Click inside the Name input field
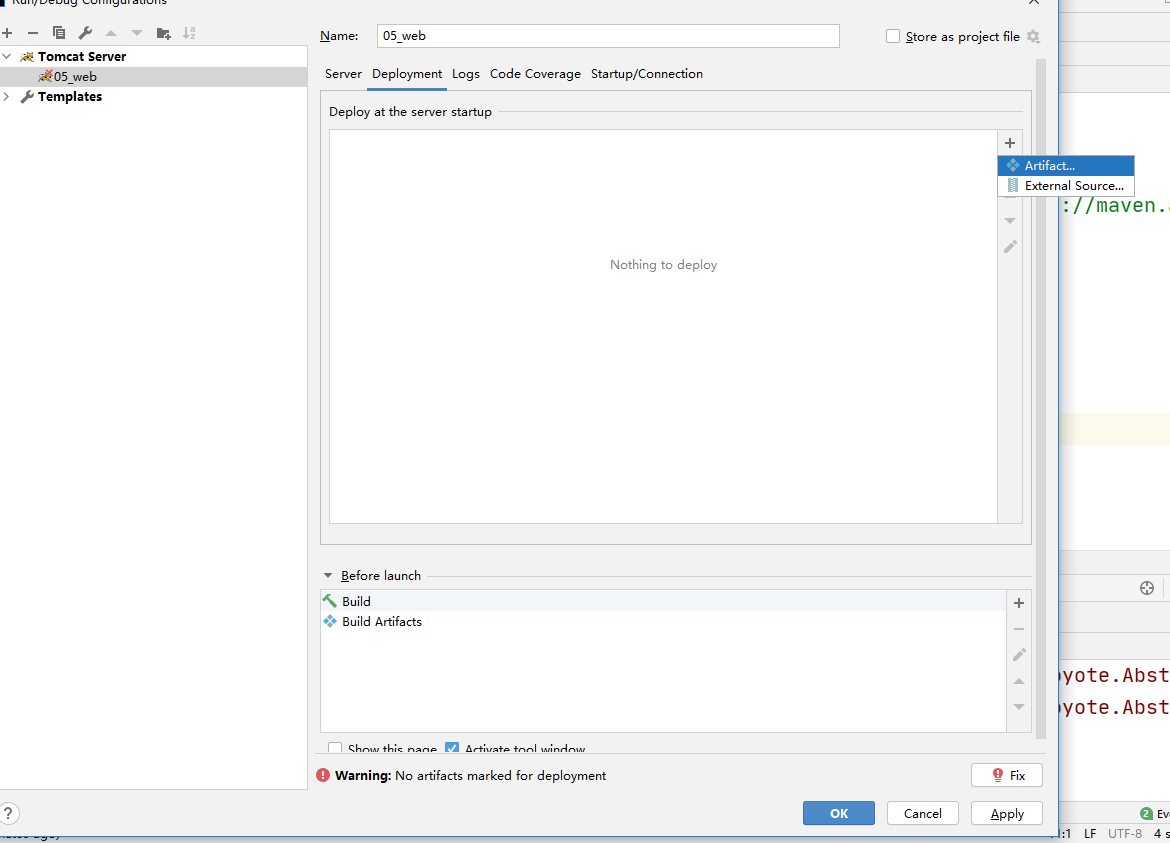 [600, 36]
